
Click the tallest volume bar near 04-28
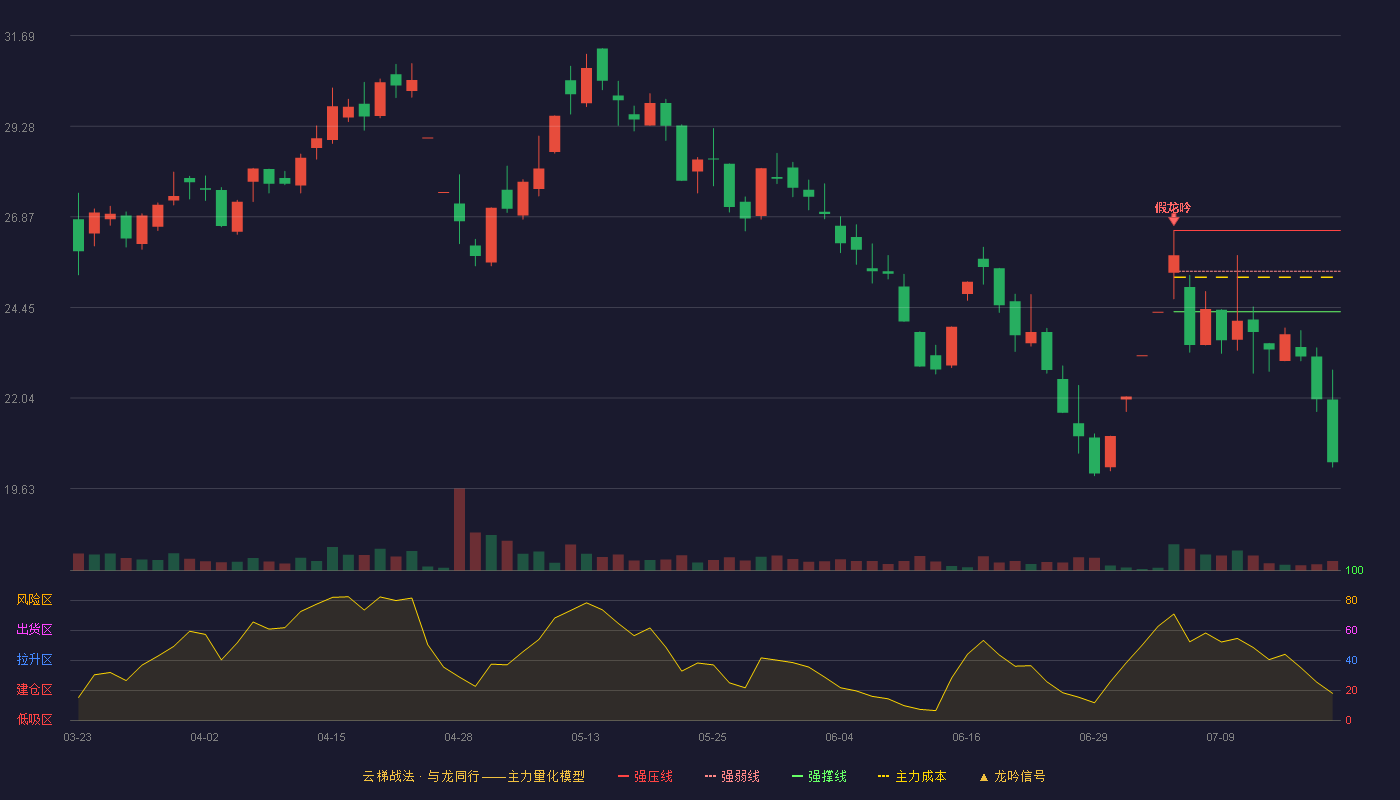click(x=459, y=529)
